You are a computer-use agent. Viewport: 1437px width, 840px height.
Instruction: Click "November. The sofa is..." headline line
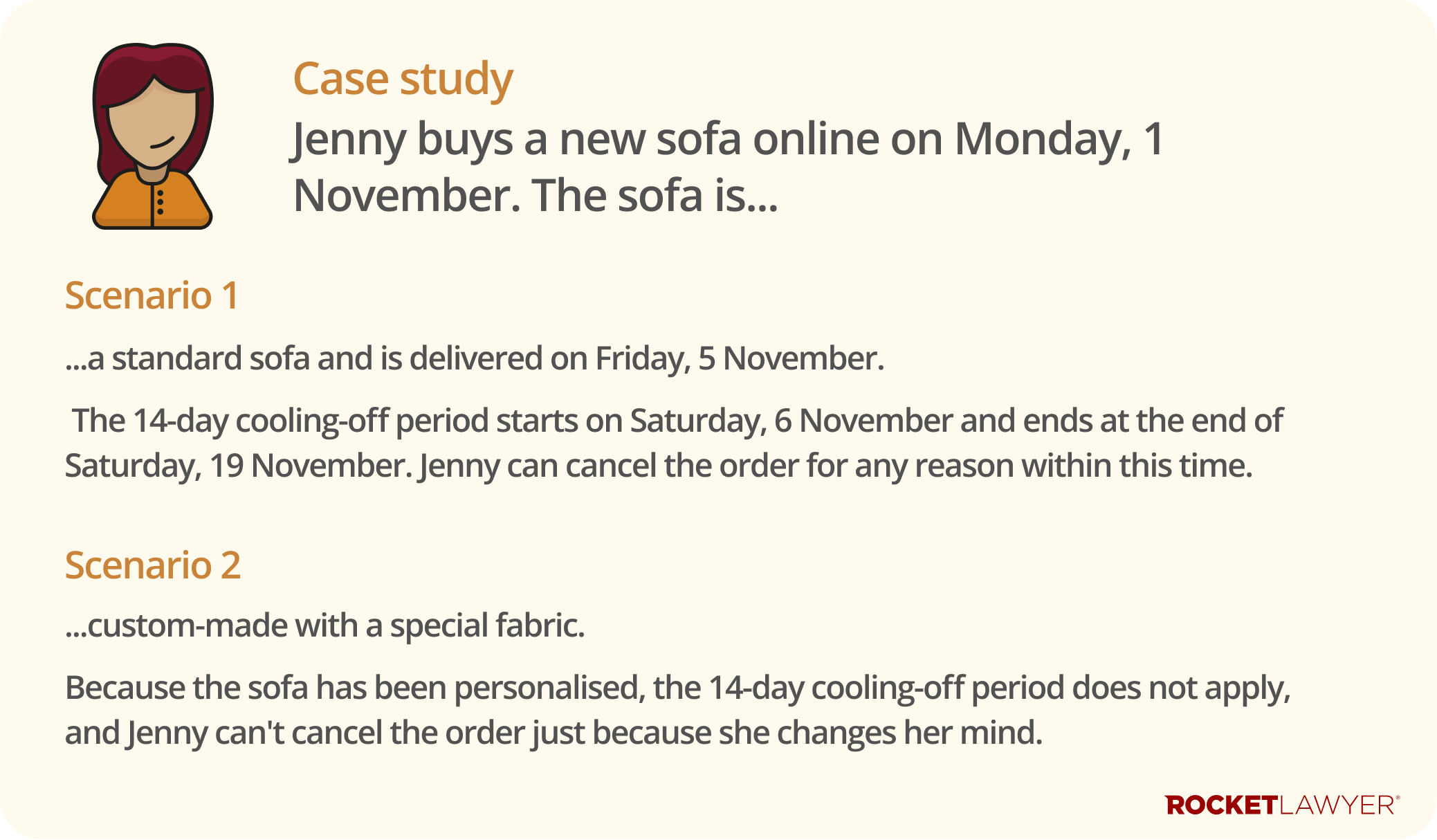536,196
